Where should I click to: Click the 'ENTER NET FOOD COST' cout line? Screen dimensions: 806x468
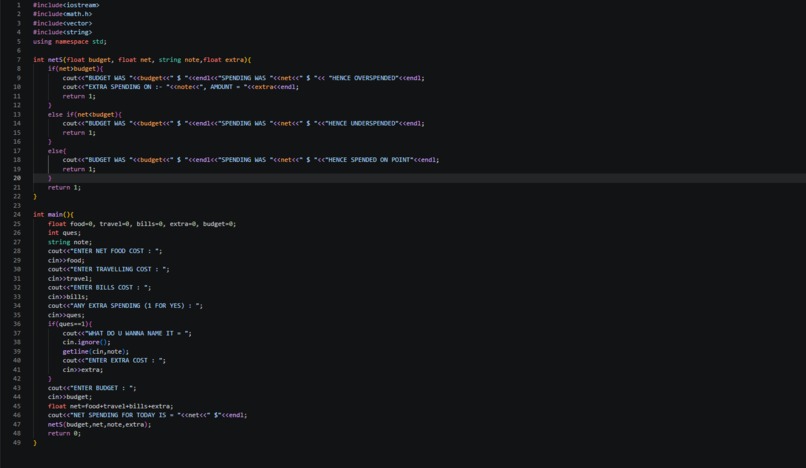click(105, 251)
